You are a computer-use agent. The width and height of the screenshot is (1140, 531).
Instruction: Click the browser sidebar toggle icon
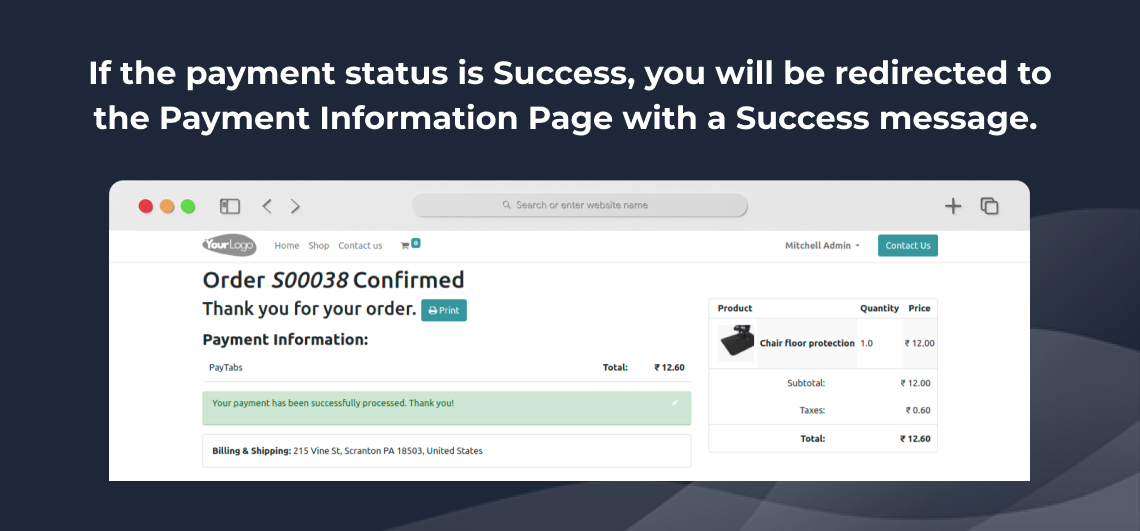[x=230, y=207]
